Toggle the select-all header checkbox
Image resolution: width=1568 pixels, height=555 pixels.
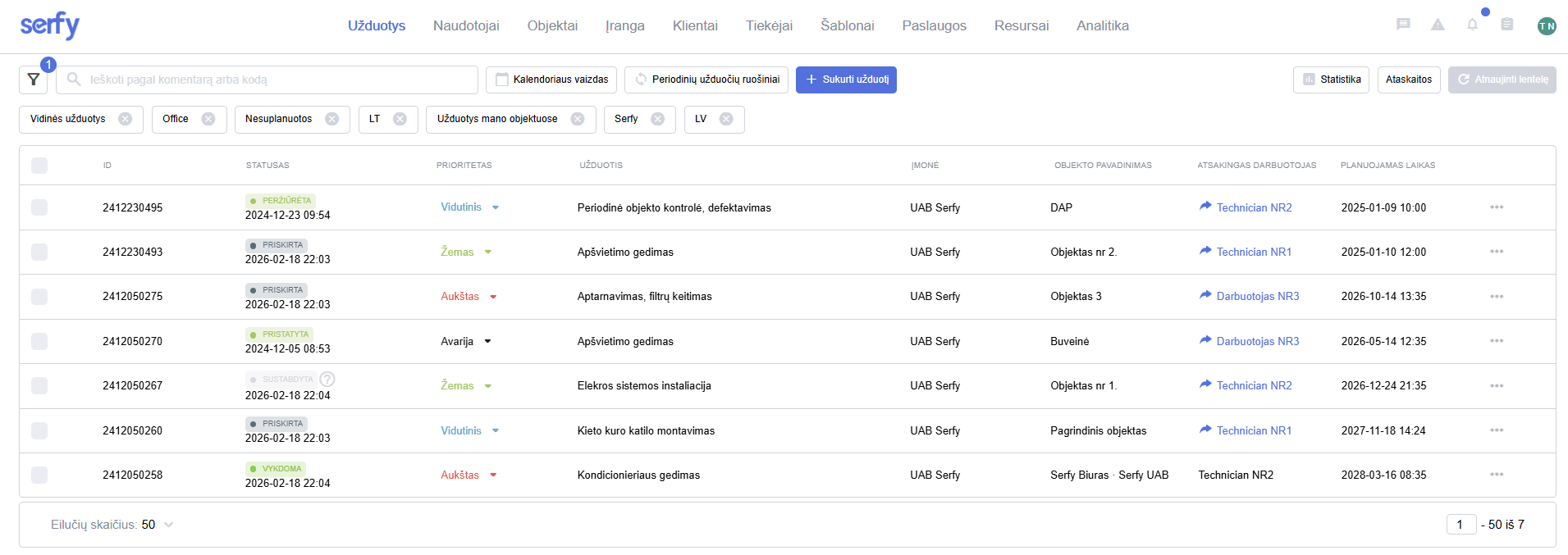[39, 166]
